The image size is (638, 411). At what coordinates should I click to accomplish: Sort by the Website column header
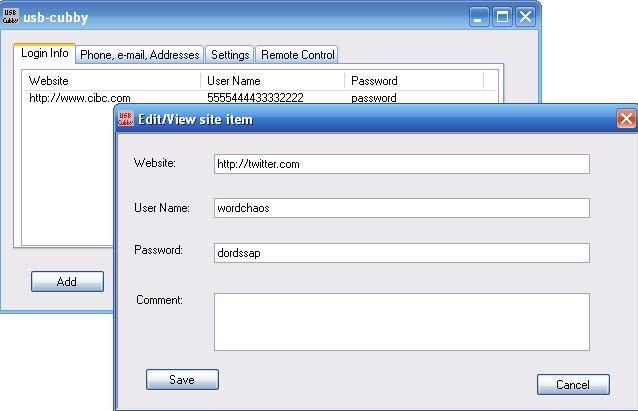point(110,81)
